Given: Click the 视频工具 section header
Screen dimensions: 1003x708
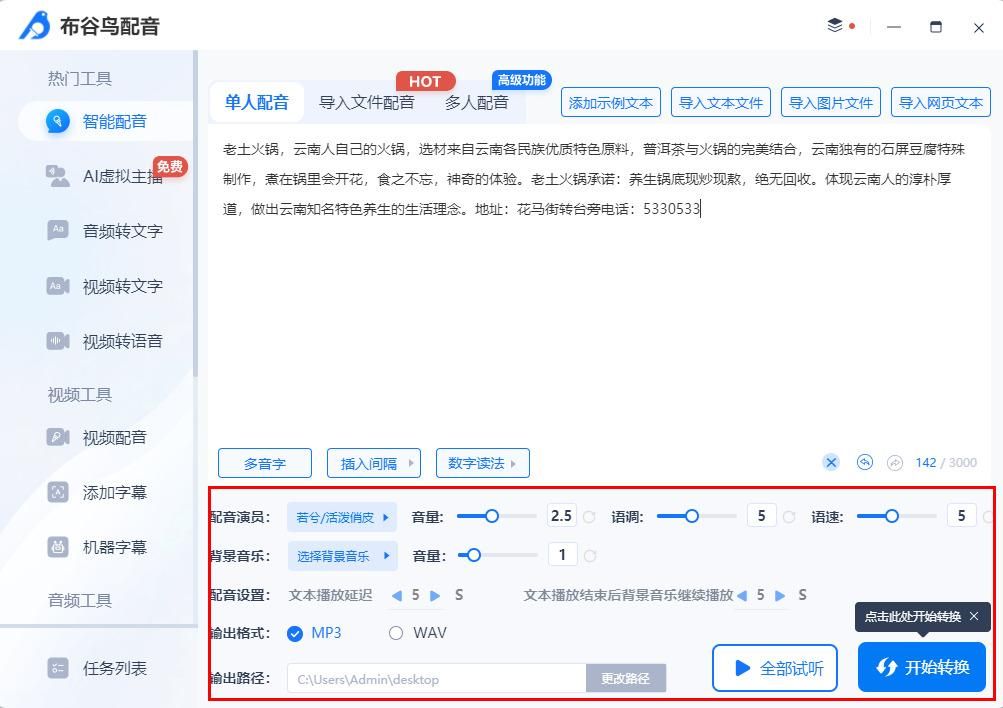Looking at the screenshot, I should (80, 395).
